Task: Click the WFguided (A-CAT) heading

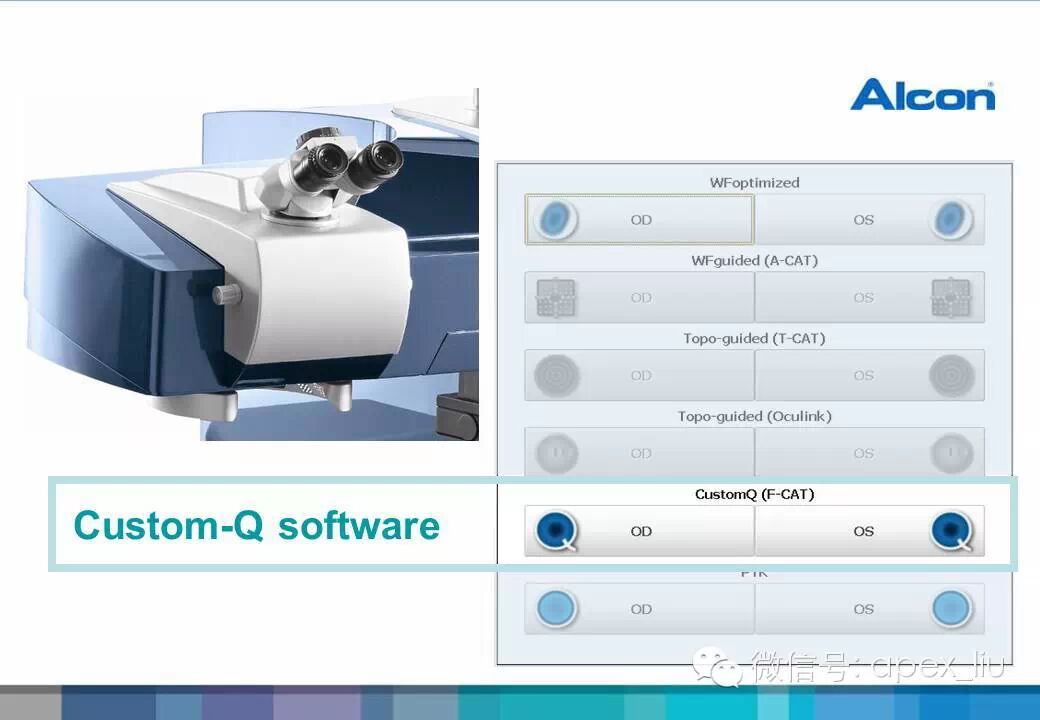Action: 754,261
